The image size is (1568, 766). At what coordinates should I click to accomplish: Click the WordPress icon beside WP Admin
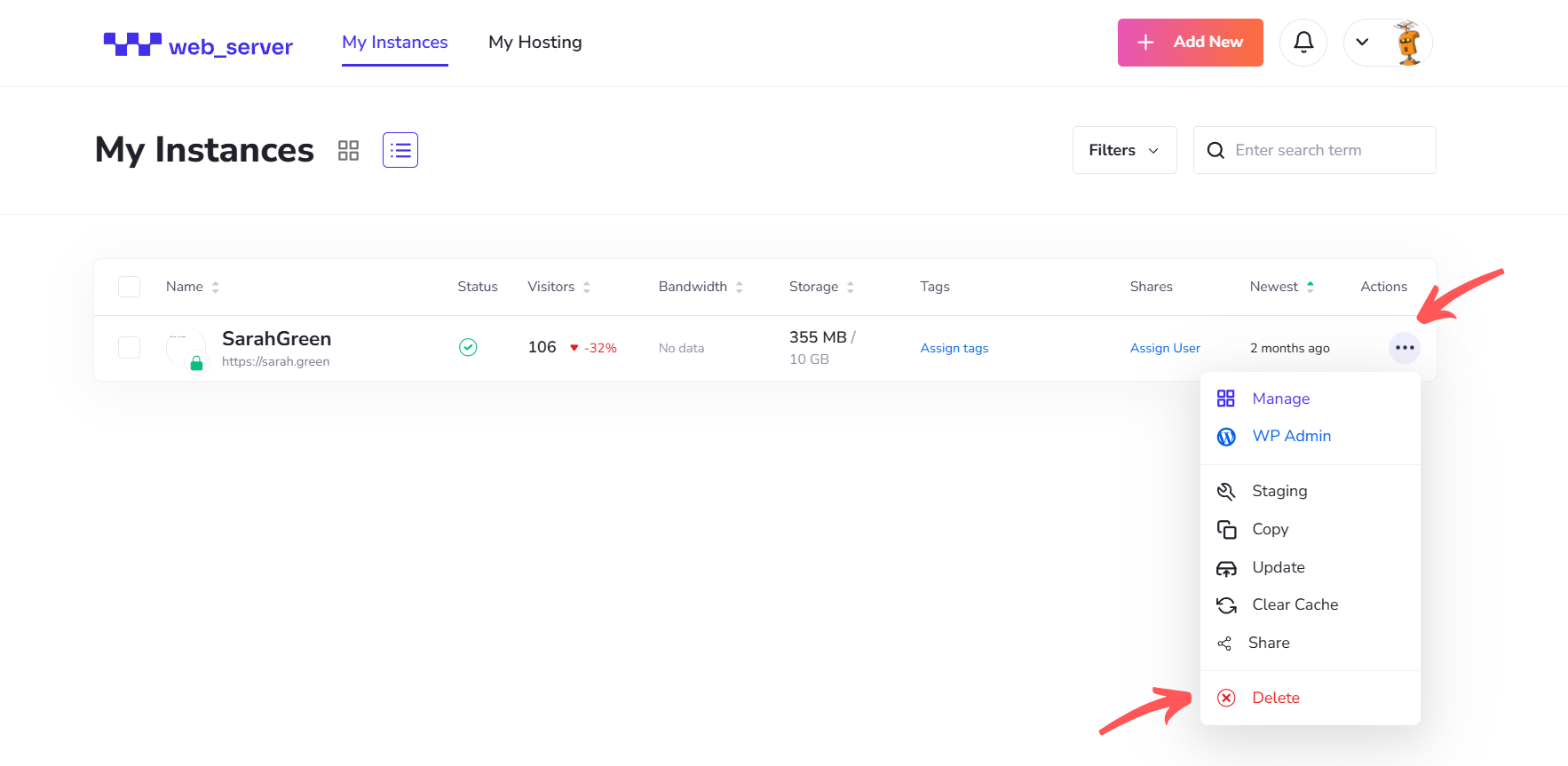click(x=1226, y=437)
